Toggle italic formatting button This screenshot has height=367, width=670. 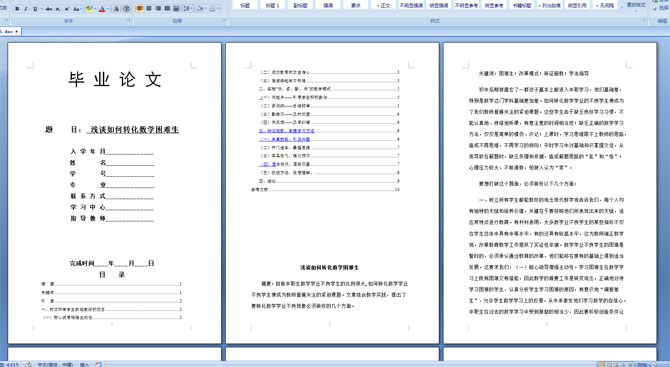(26, 9)
